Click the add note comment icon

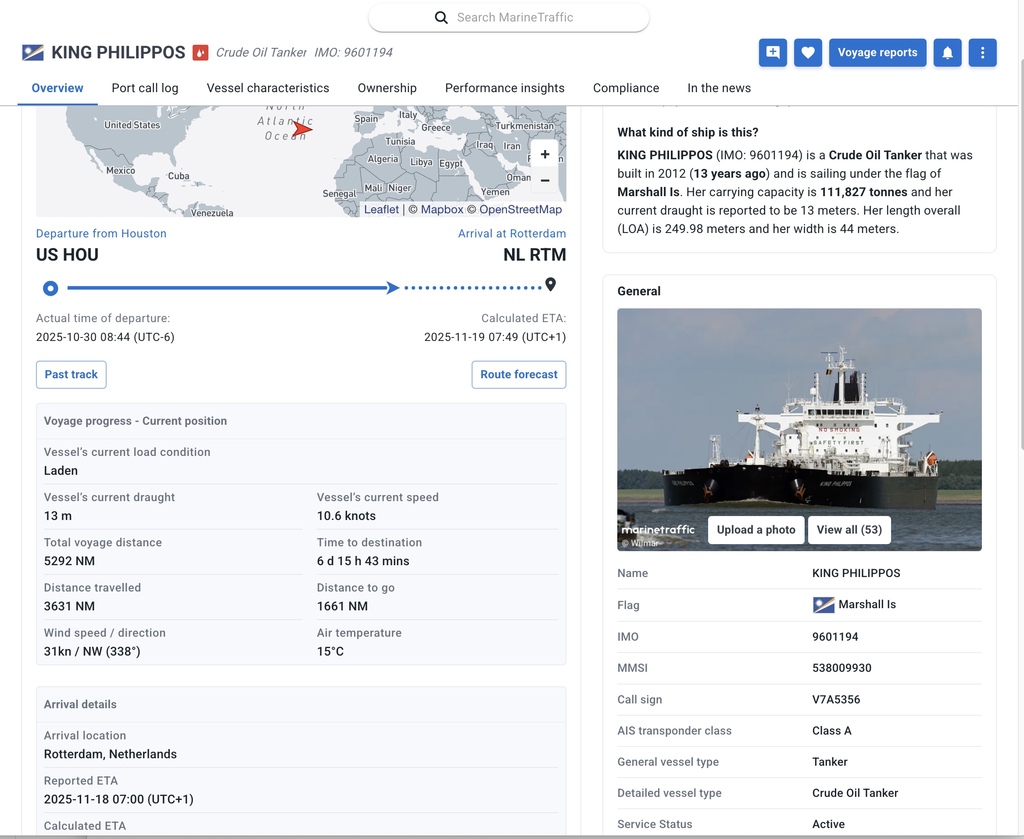click(x=772, y=53)
